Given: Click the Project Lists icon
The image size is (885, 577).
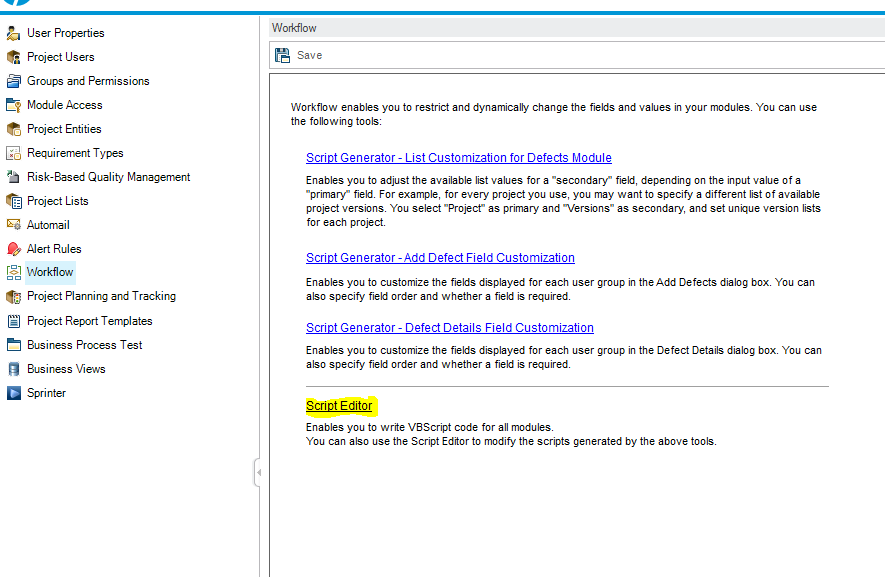Looking at the screenshot, I should [x=14, y=201].
